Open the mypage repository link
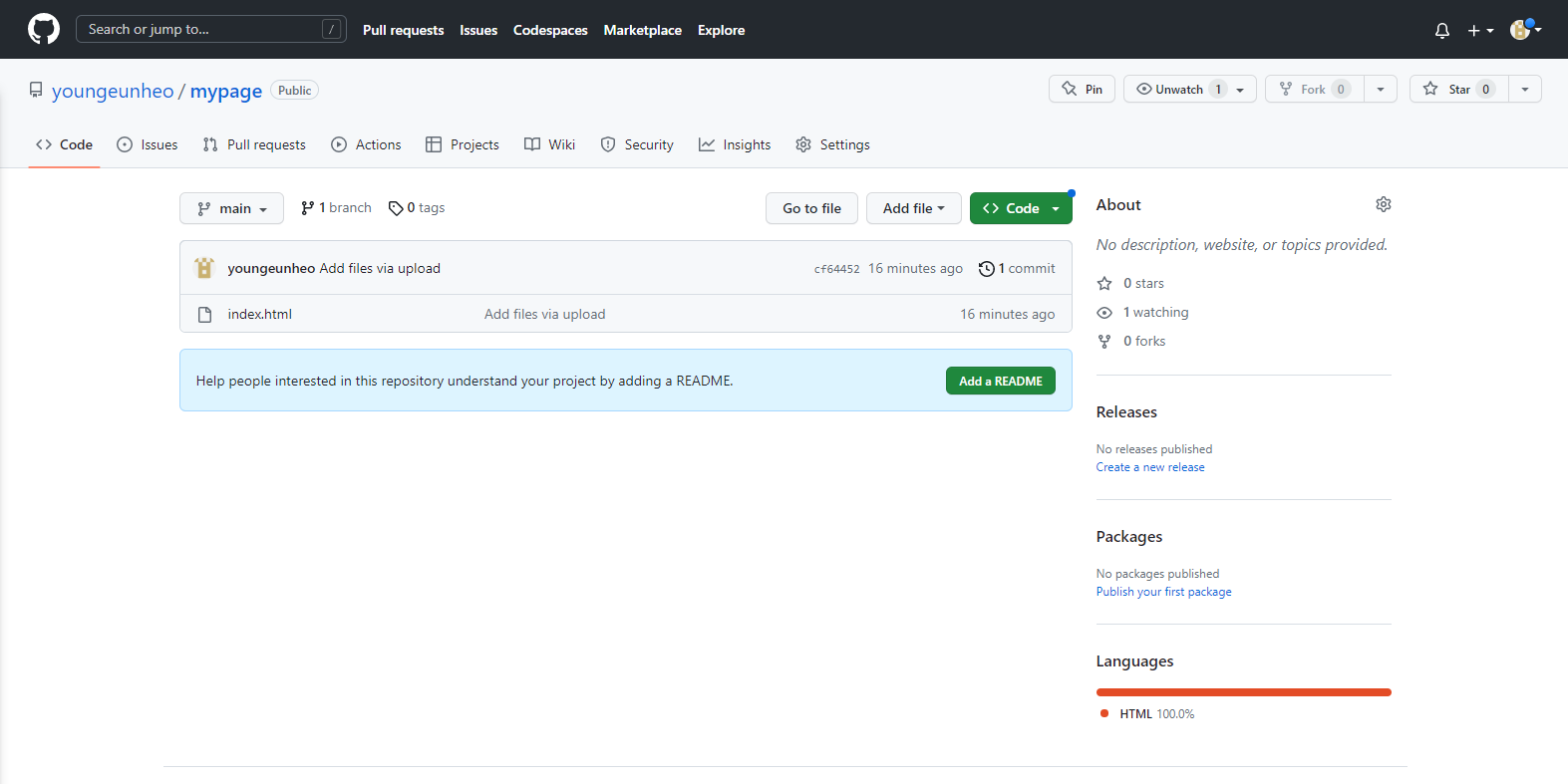Image resolution: width=1568 pixels, height=784 pixels. click(226, 91)
